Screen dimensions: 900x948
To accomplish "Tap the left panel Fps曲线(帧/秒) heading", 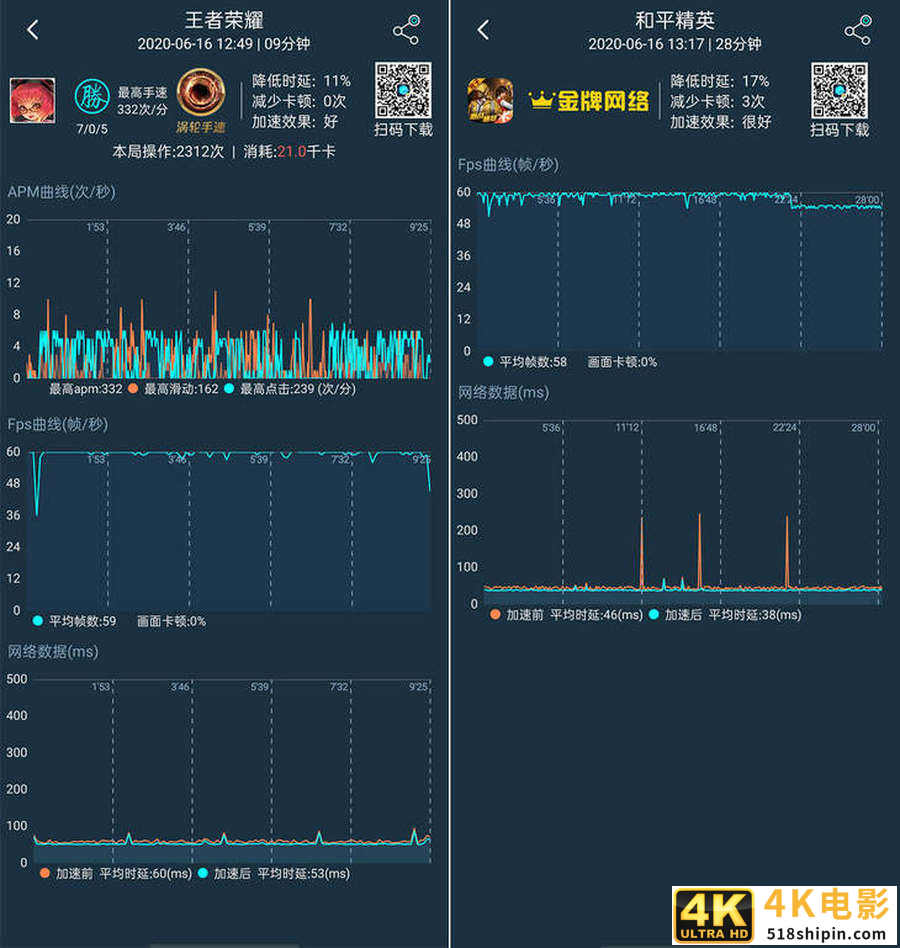I will click(x=57, y=424).
